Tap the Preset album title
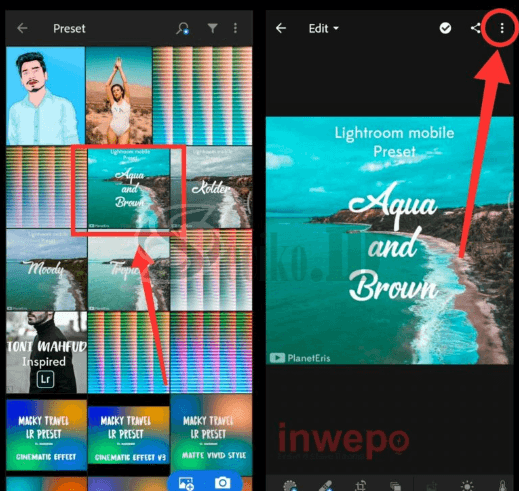The height and width of the screenshot is (491, 519). click(69, 29)
